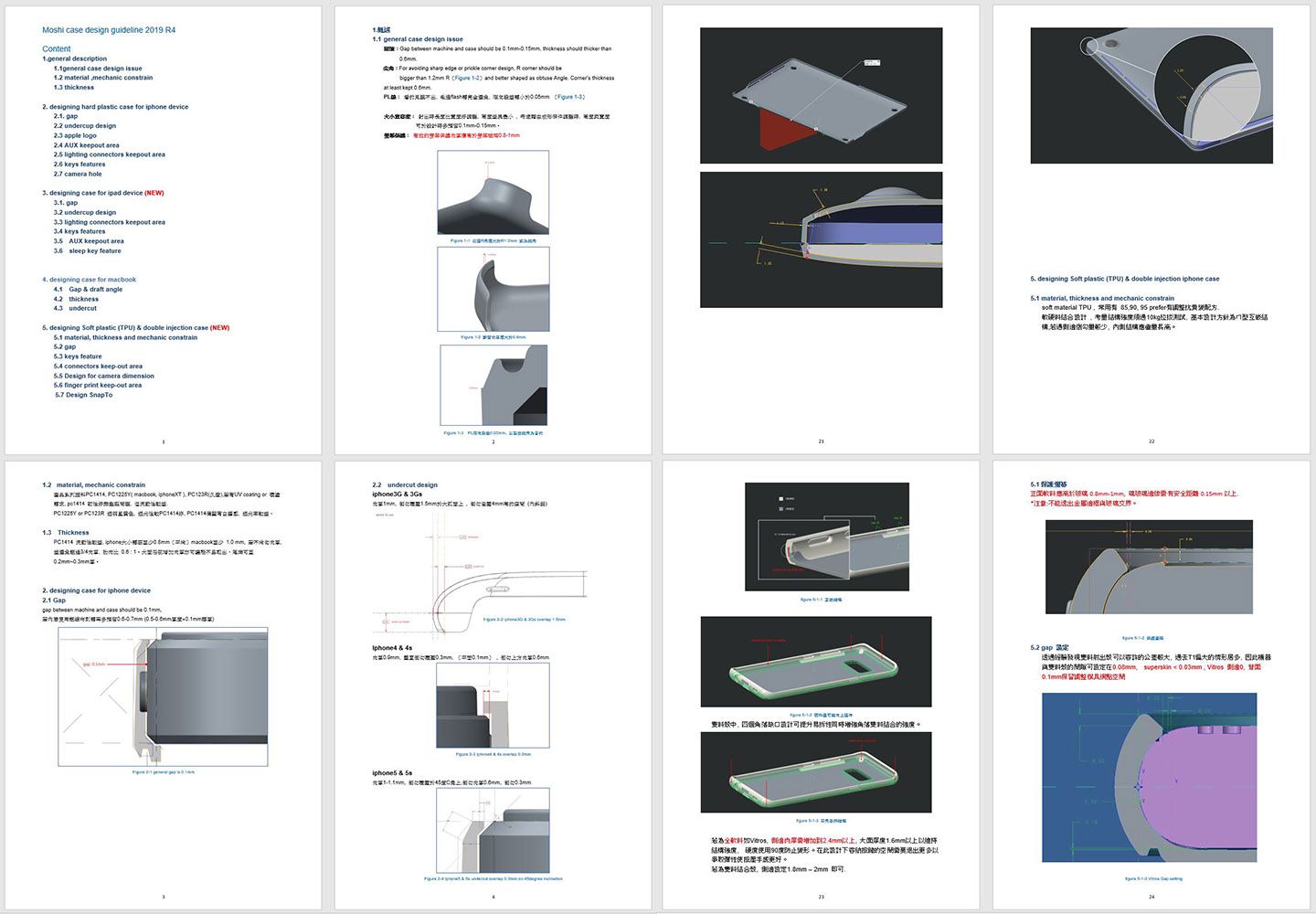Select the blue and purple Vitros gap figure
The height and width of the screenshot is (914, 1316).
coord(1149,777)
